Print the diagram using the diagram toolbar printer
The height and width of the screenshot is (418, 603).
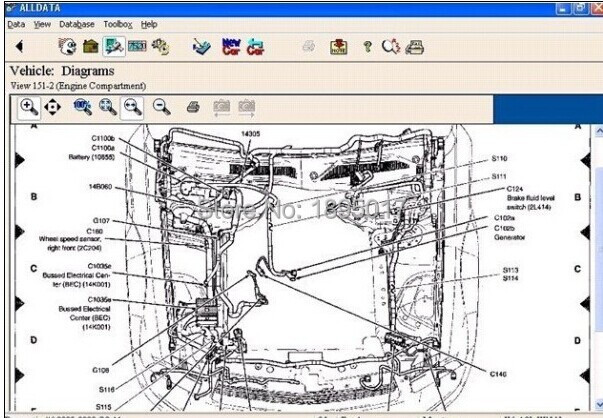coord(194,106)
